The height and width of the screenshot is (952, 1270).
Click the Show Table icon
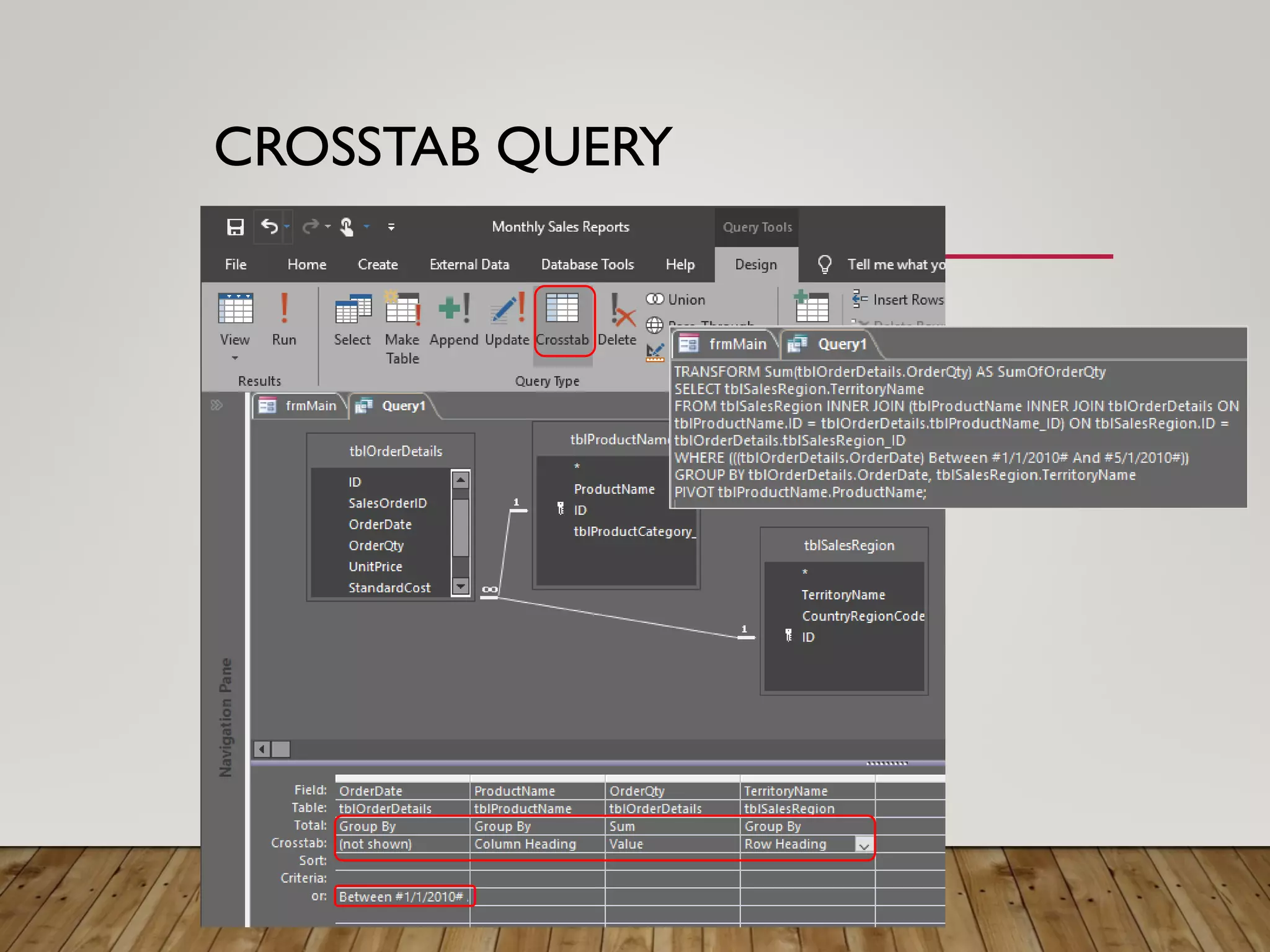(812, 307)
